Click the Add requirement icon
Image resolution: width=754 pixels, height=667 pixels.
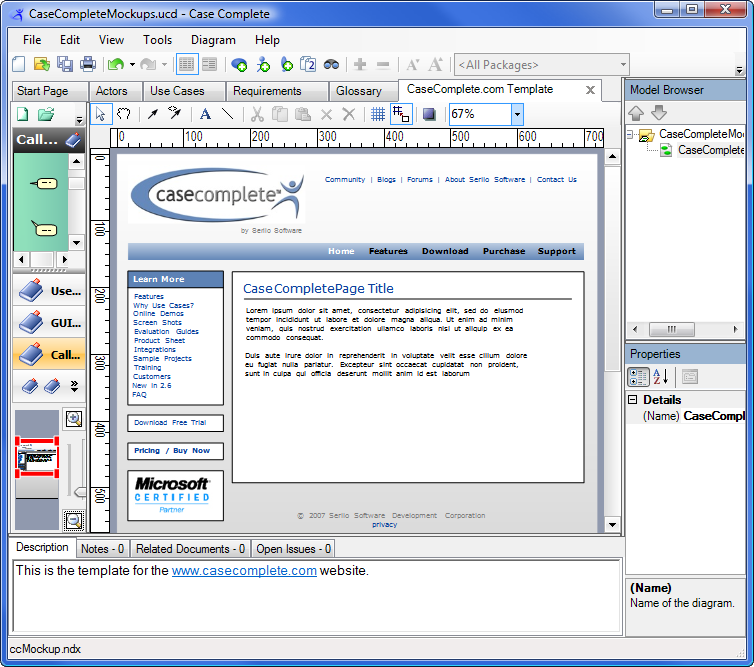pos(287,64)
